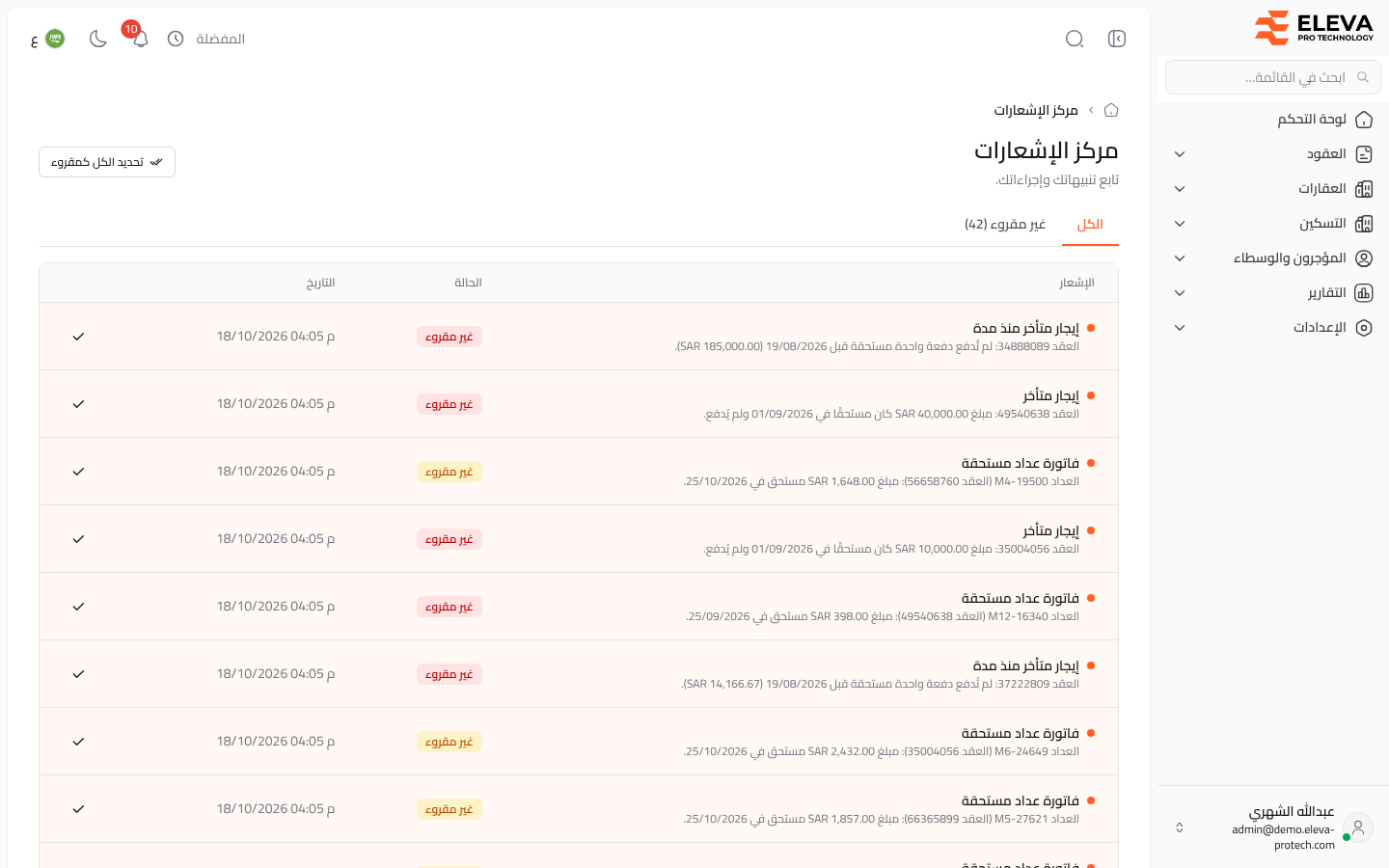Viewport: 1389px width, 868px height.
Task: Expand the التقارير menu chevron
Action: (x=1180, y=293)
